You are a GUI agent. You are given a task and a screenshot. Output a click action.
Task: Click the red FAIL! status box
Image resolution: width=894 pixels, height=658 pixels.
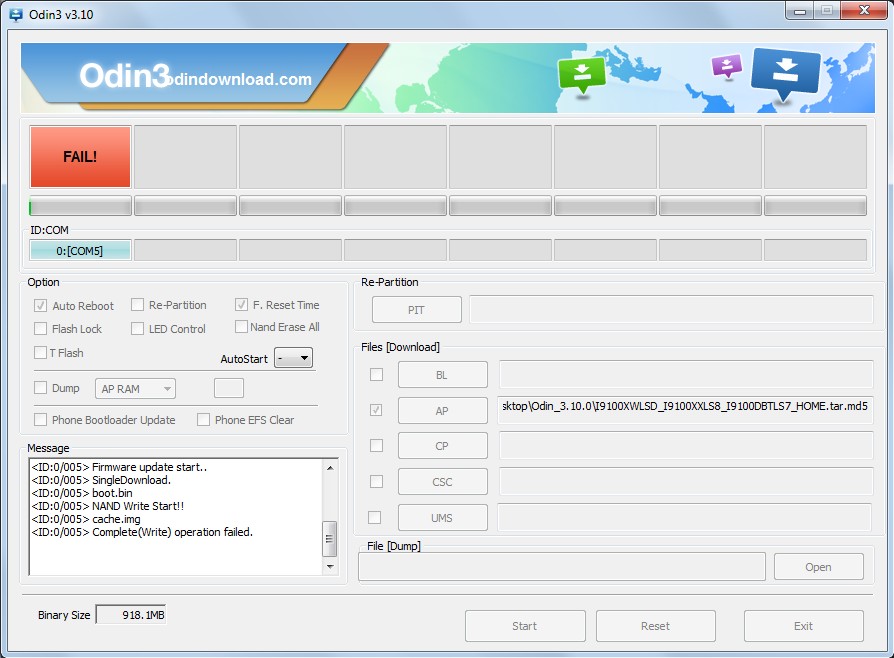(x=80, y=157)
